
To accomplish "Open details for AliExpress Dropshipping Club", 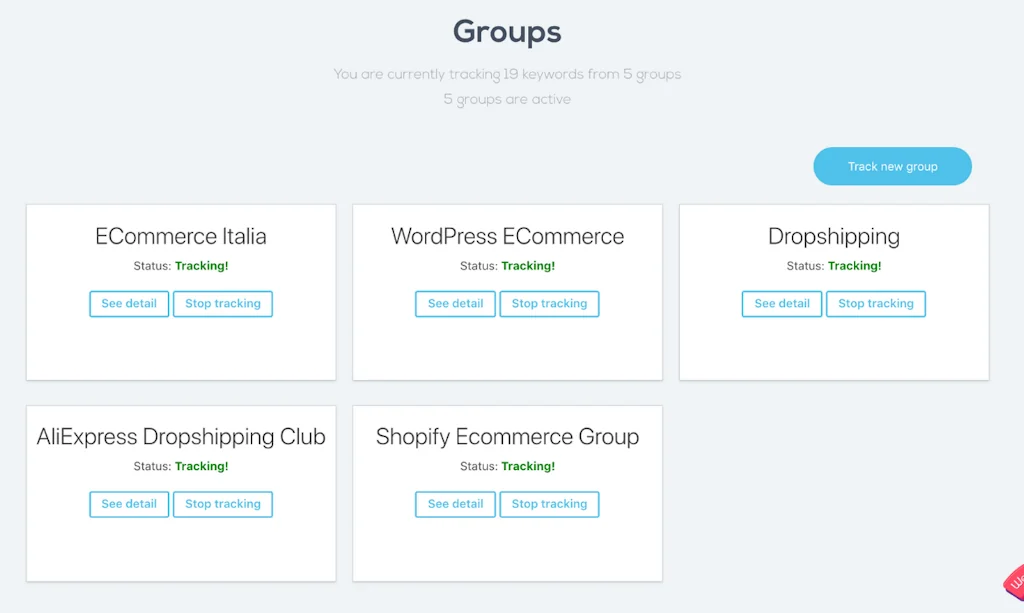I will (129, 504).
